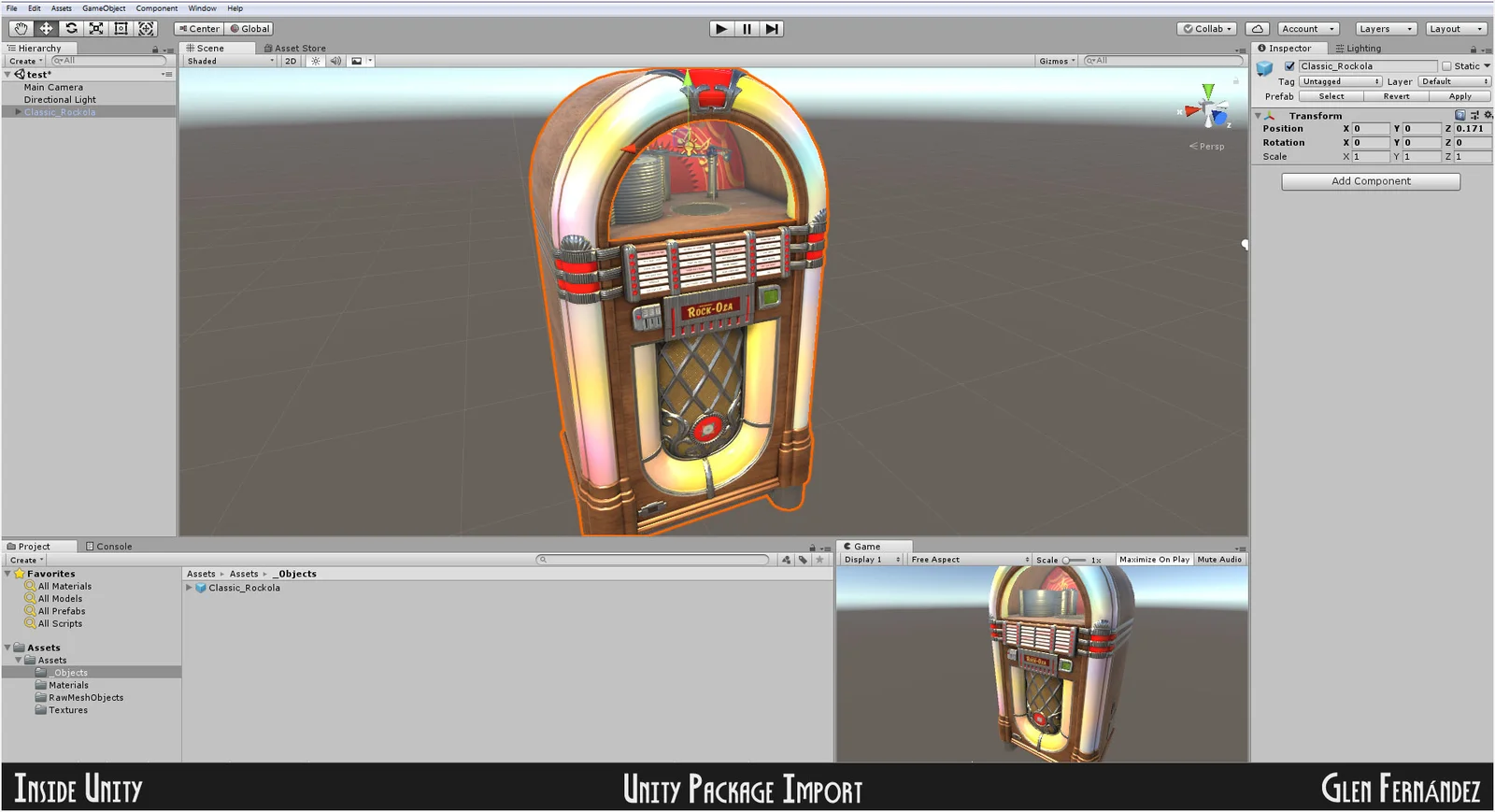The width and height of the screenshot is (1495, 812).
Task: Toggle Global coordinate space button
Action: [250, 29]
